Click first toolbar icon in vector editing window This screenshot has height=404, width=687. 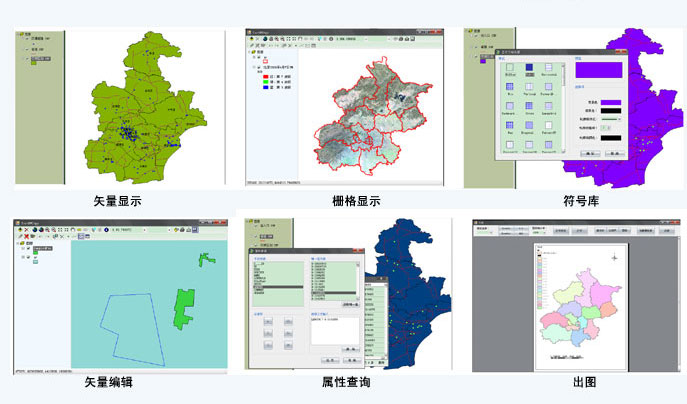coord(18,229)
